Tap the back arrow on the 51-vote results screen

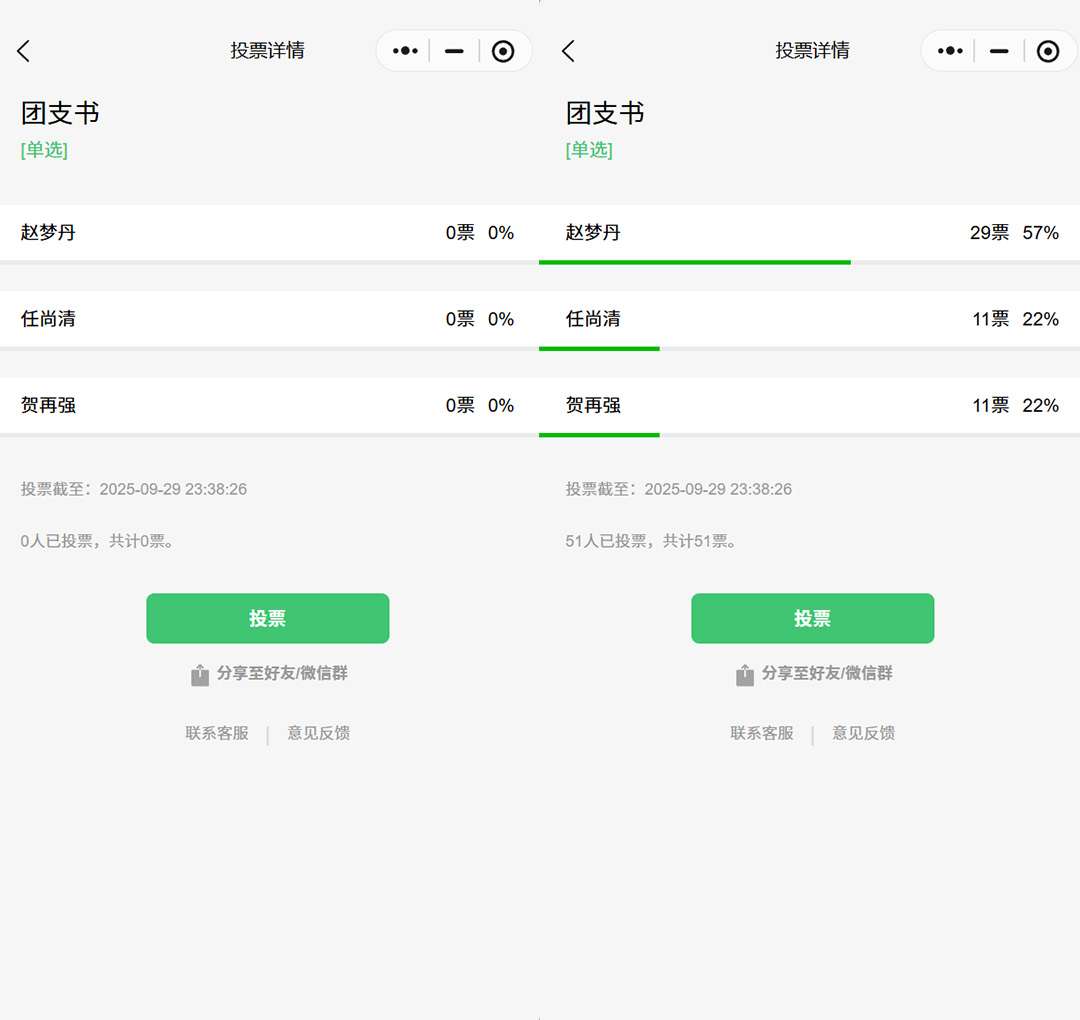pyautogui.click(x=568, y=51)
